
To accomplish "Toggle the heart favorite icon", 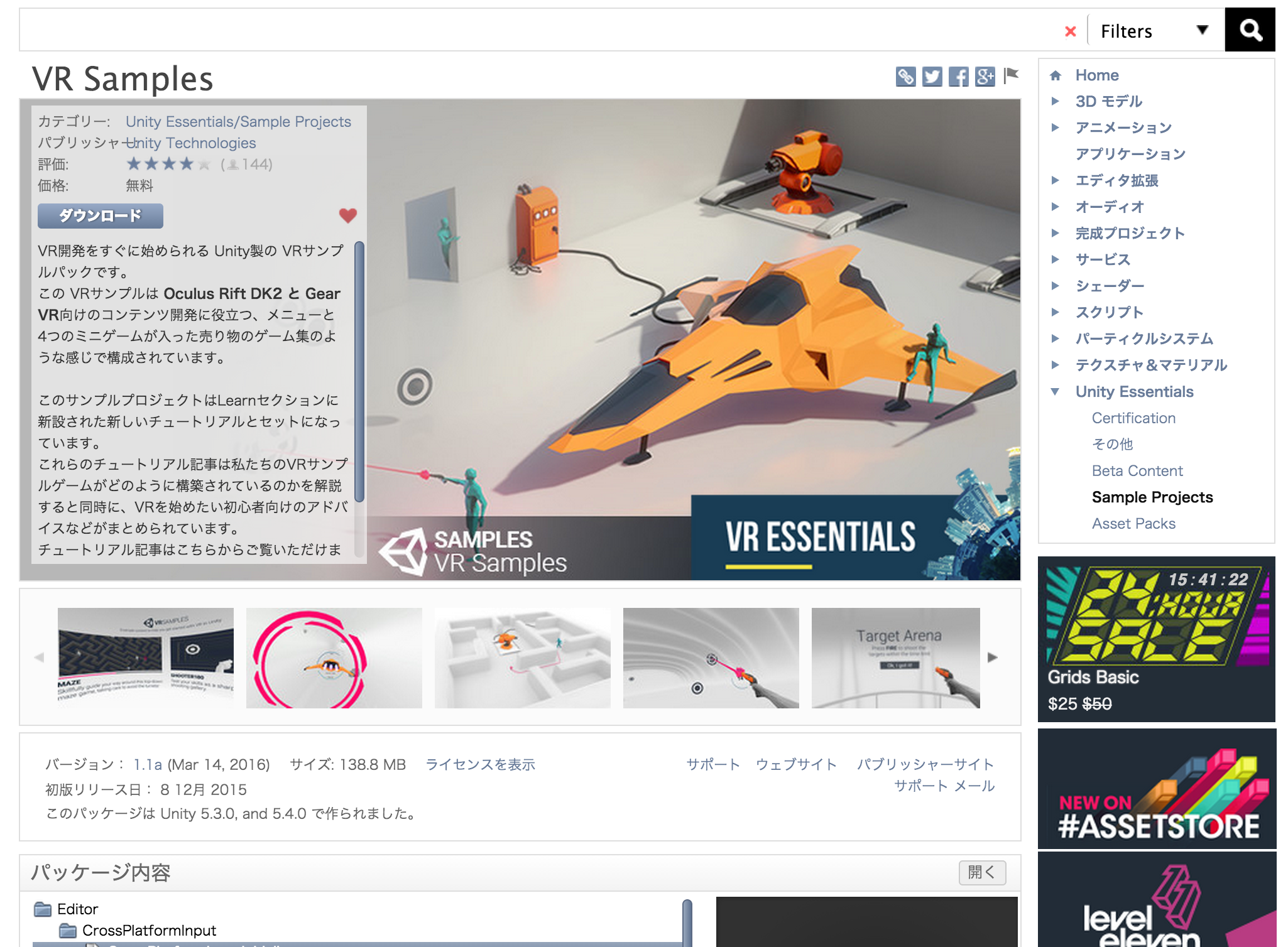I will [x=347, y=215].
